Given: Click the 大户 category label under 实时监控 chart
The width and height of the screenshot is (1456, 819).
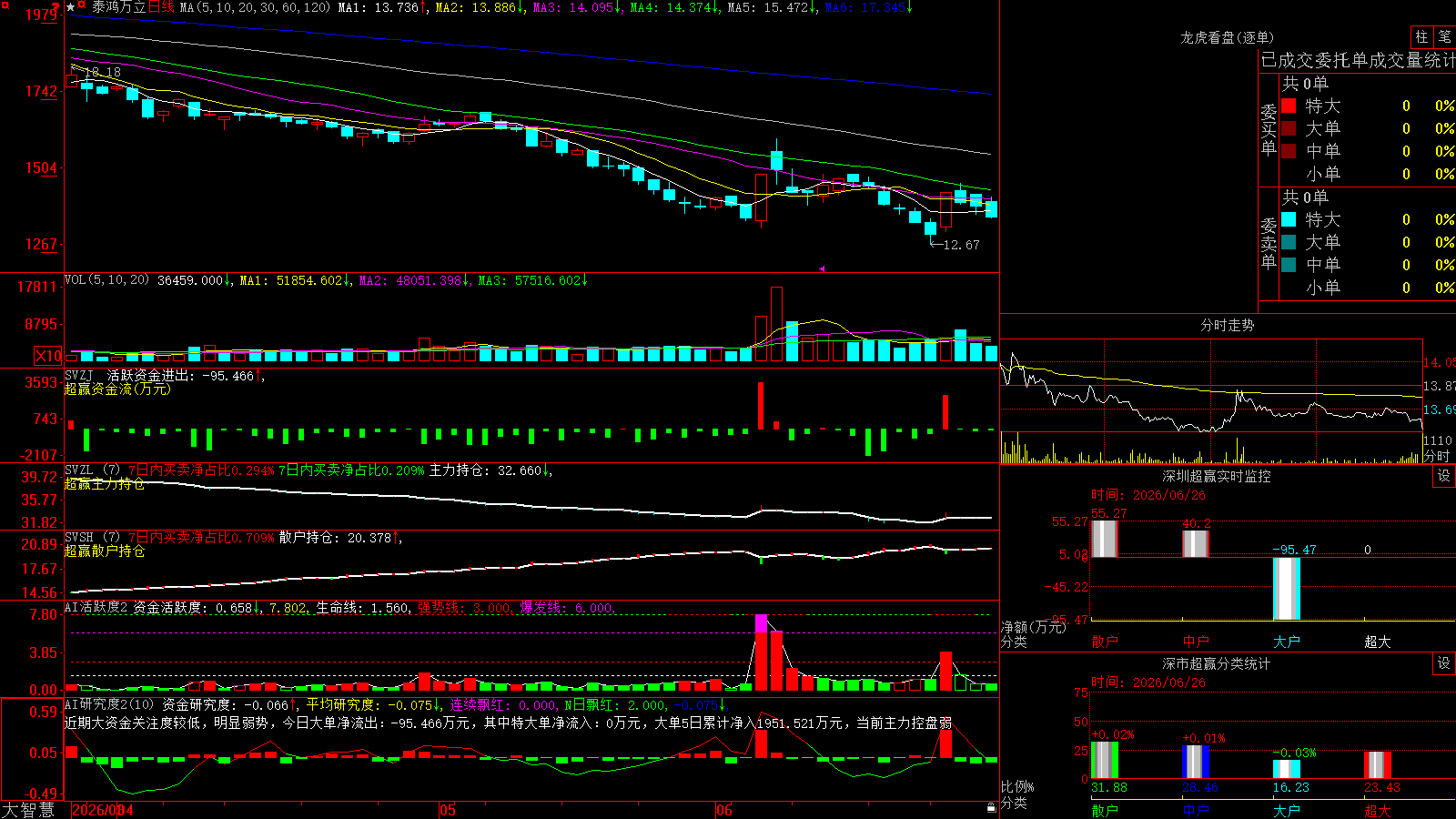Looking at the screenshot, I should pos(1287,642).
